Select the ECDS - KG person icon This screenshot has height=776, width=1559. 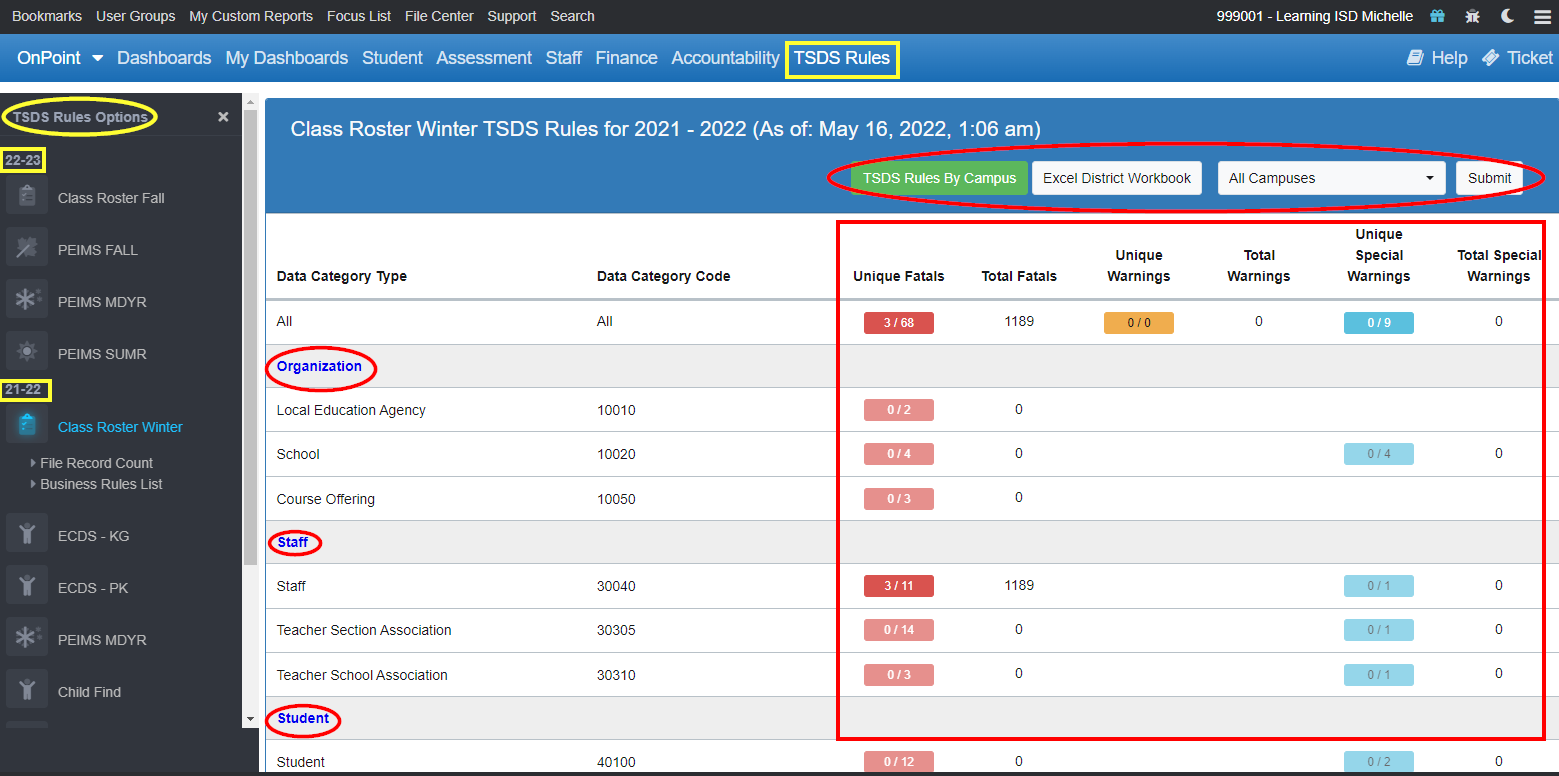(x=26, y=533)
